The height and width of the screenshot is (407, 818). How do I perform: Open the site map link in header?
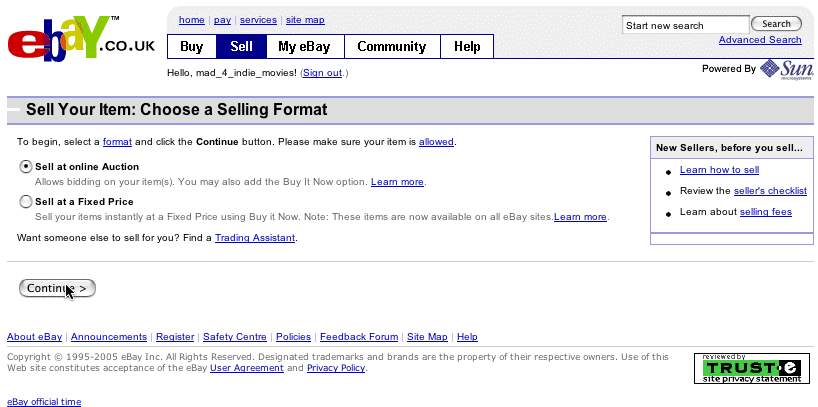(x=305, y=20)
